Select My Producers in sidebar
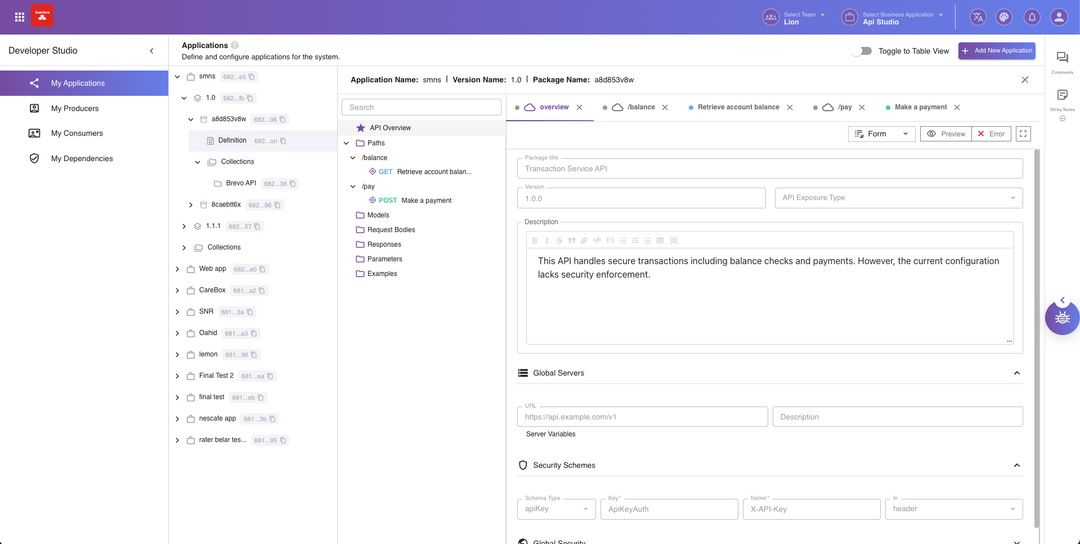Image resolution: width=1080 pixels, height=544 pixels. coord(75,108)
